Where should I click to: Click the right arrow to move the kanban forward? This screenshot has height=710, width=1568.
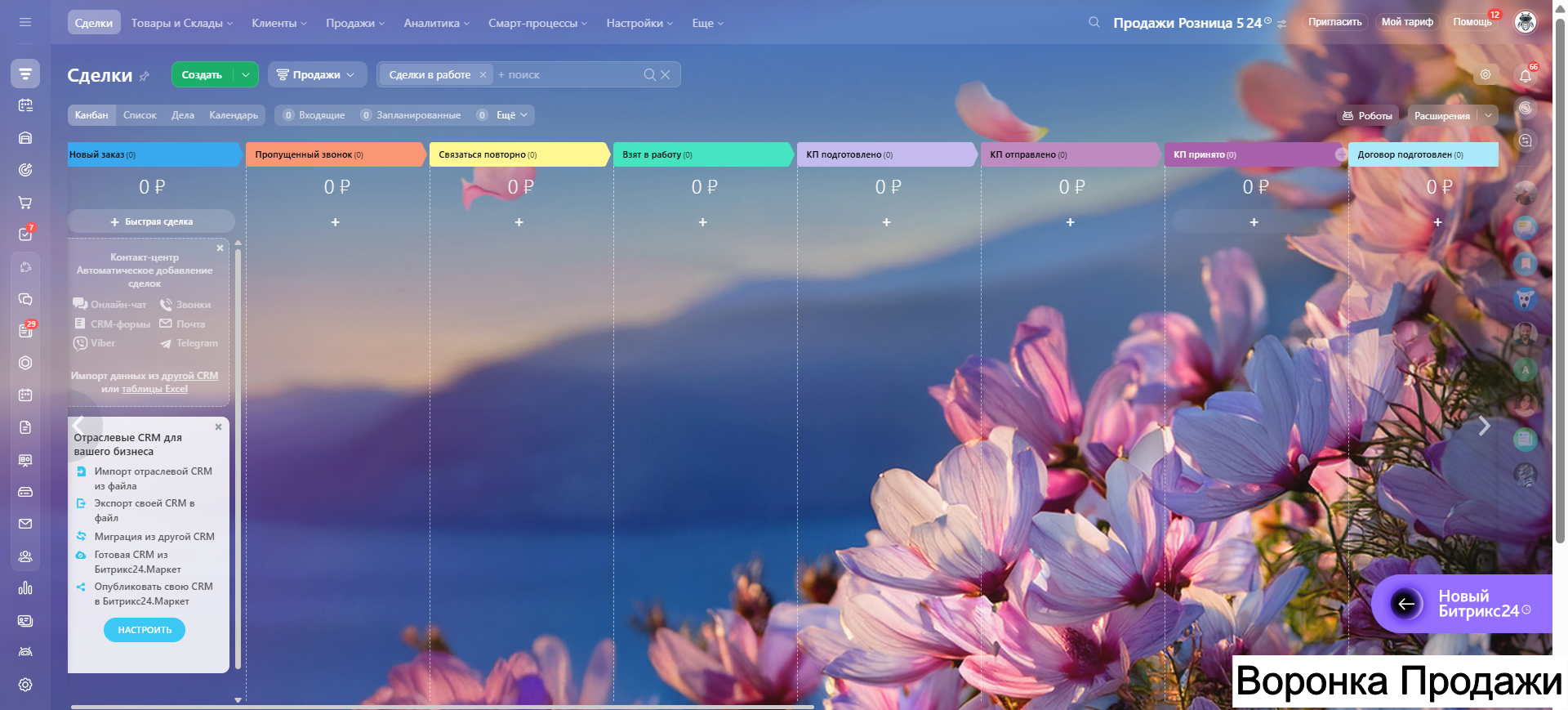coord(1485,426)
